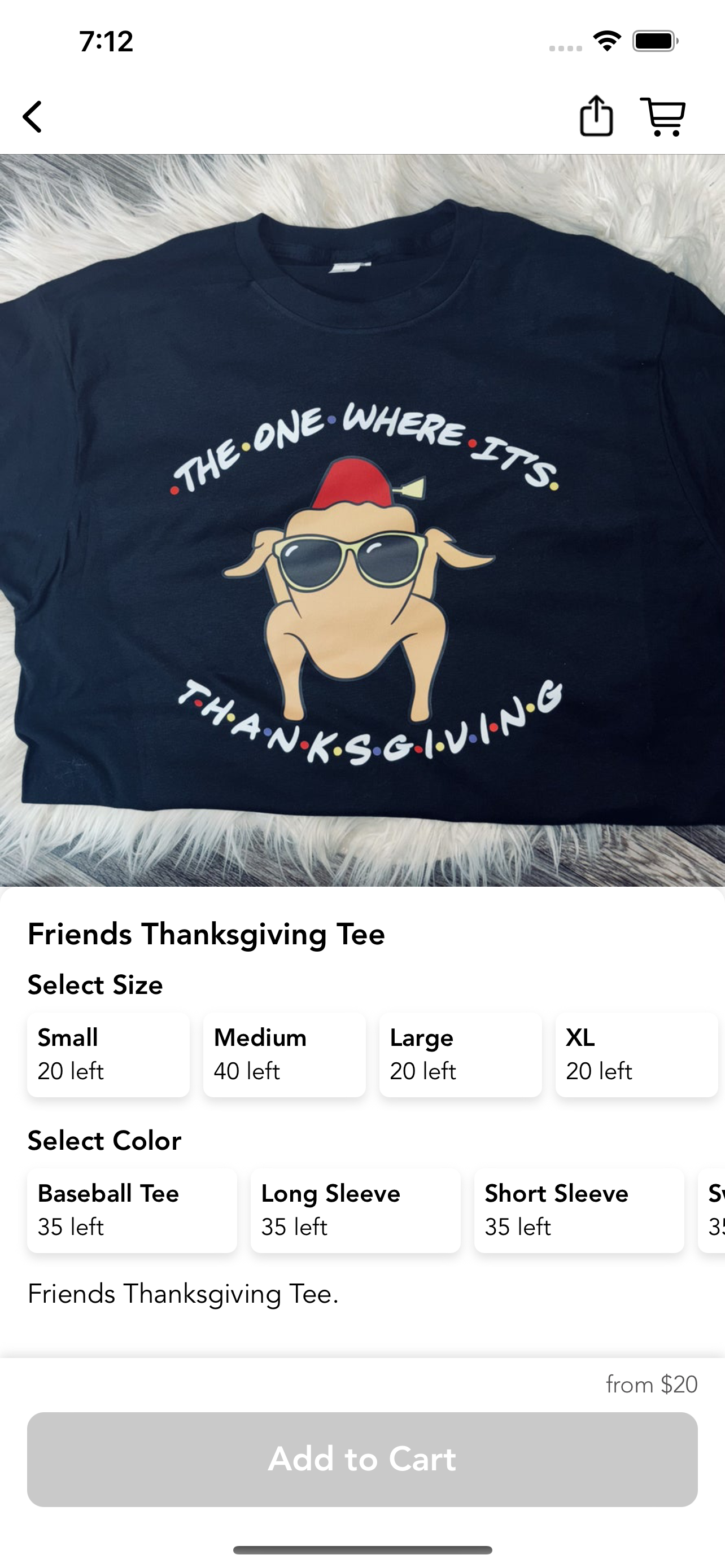
Task: Choose the Large size option
Action: 461,1055
